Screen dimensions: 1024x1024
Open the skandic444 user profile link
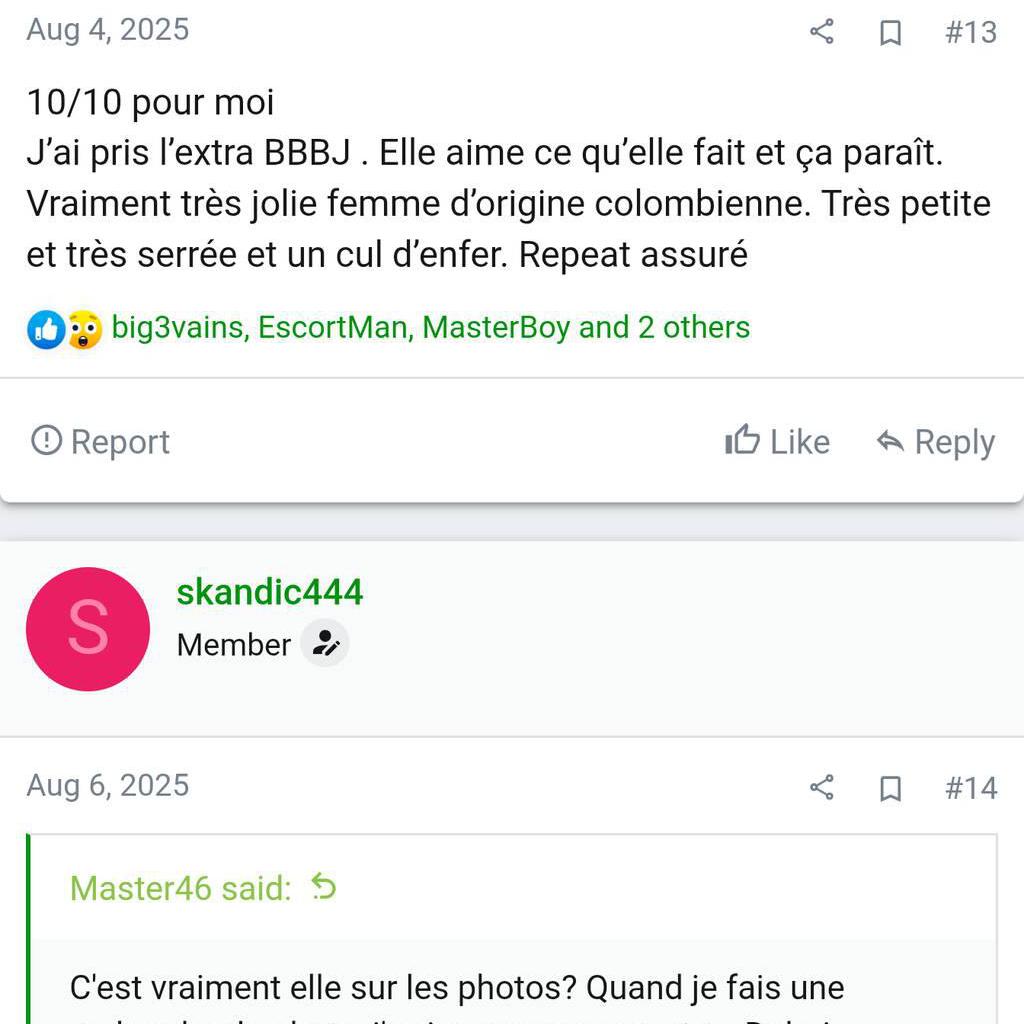269,593
